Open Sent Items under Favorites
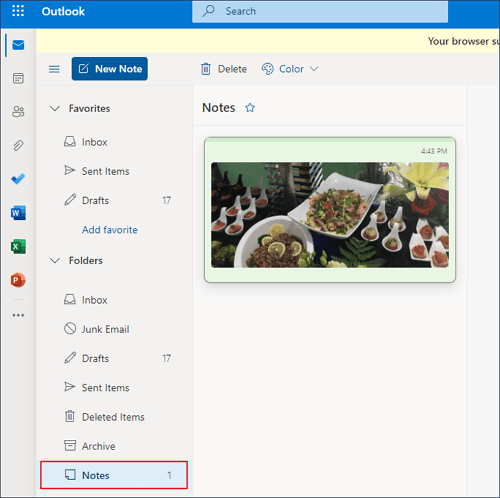Viewport: 500px width, 498px height. click(114, 171)
